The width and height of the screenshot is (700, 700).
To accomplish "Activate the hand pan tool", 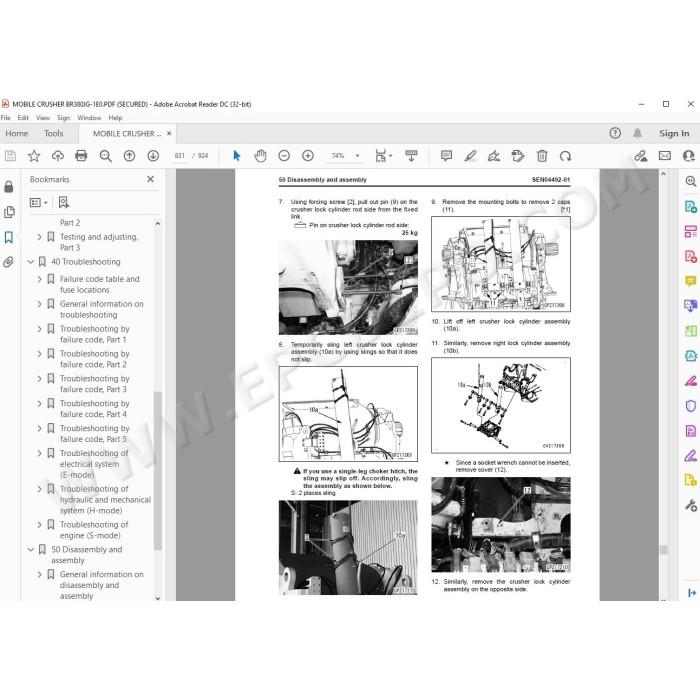I will click(260, 156).
